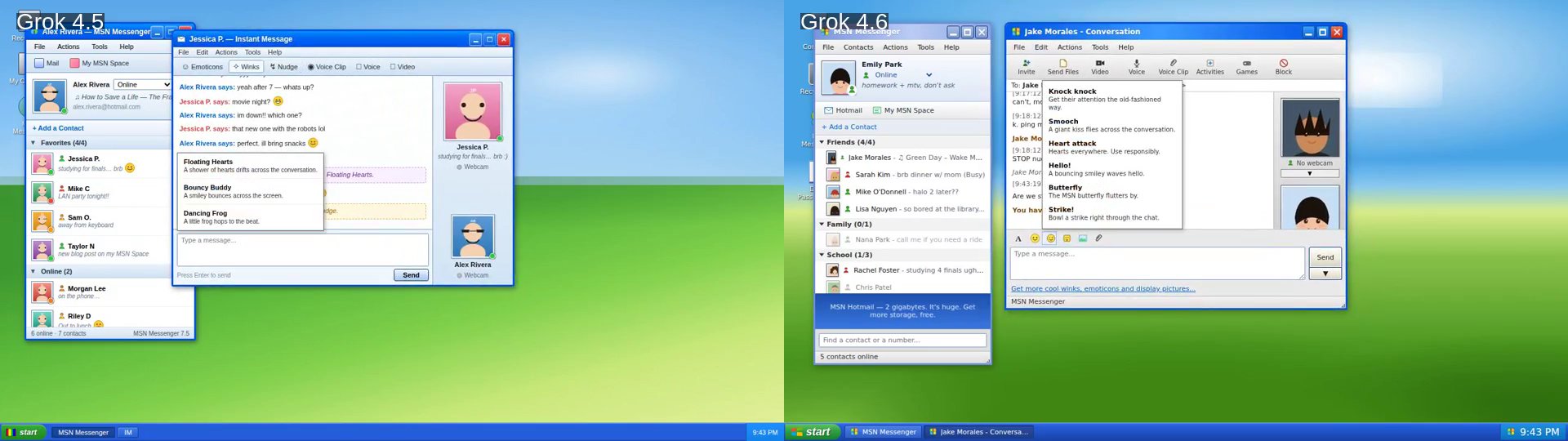
Task: Select contact Sarah Kim in Friends list
Action: tap(903, 175)
